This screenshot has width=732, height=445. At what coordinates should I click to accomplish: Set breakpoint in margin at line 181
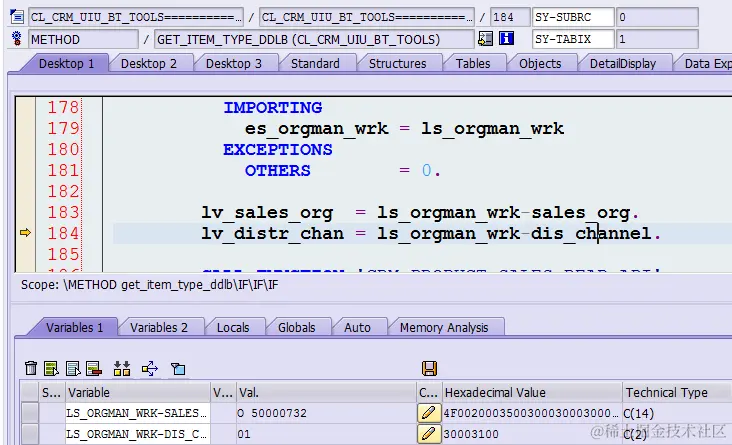coord(25,170)
